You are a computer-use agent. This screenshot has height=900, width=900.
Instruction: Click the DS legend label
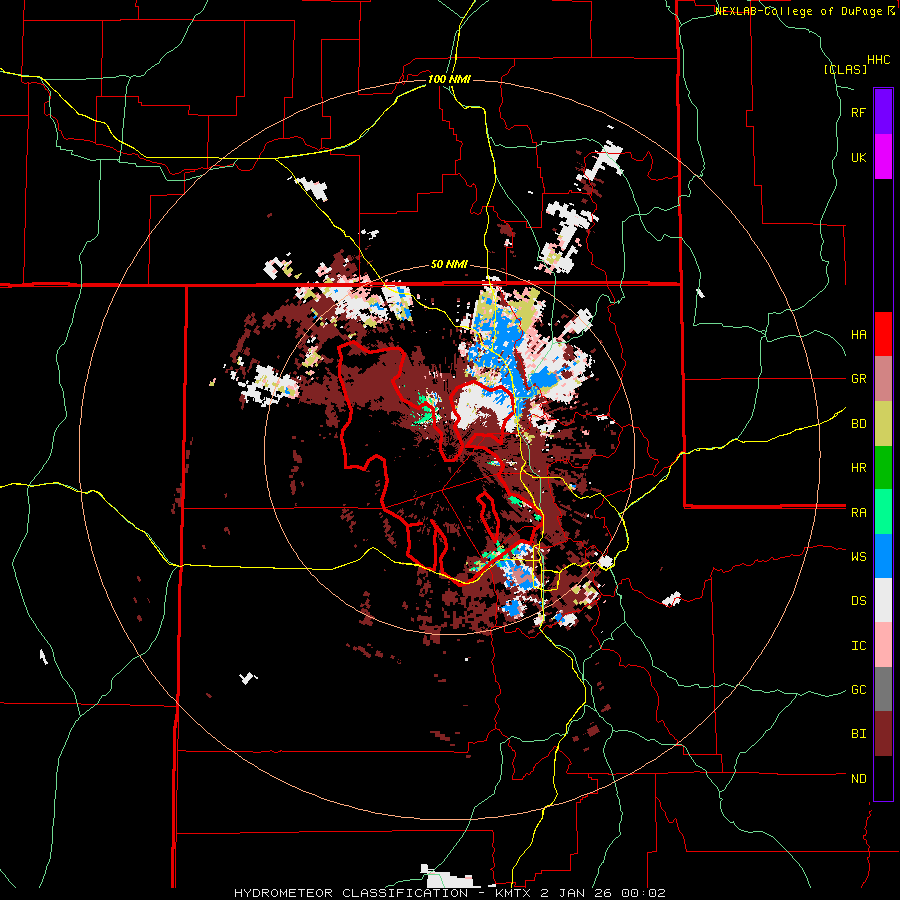pos(859,601)
